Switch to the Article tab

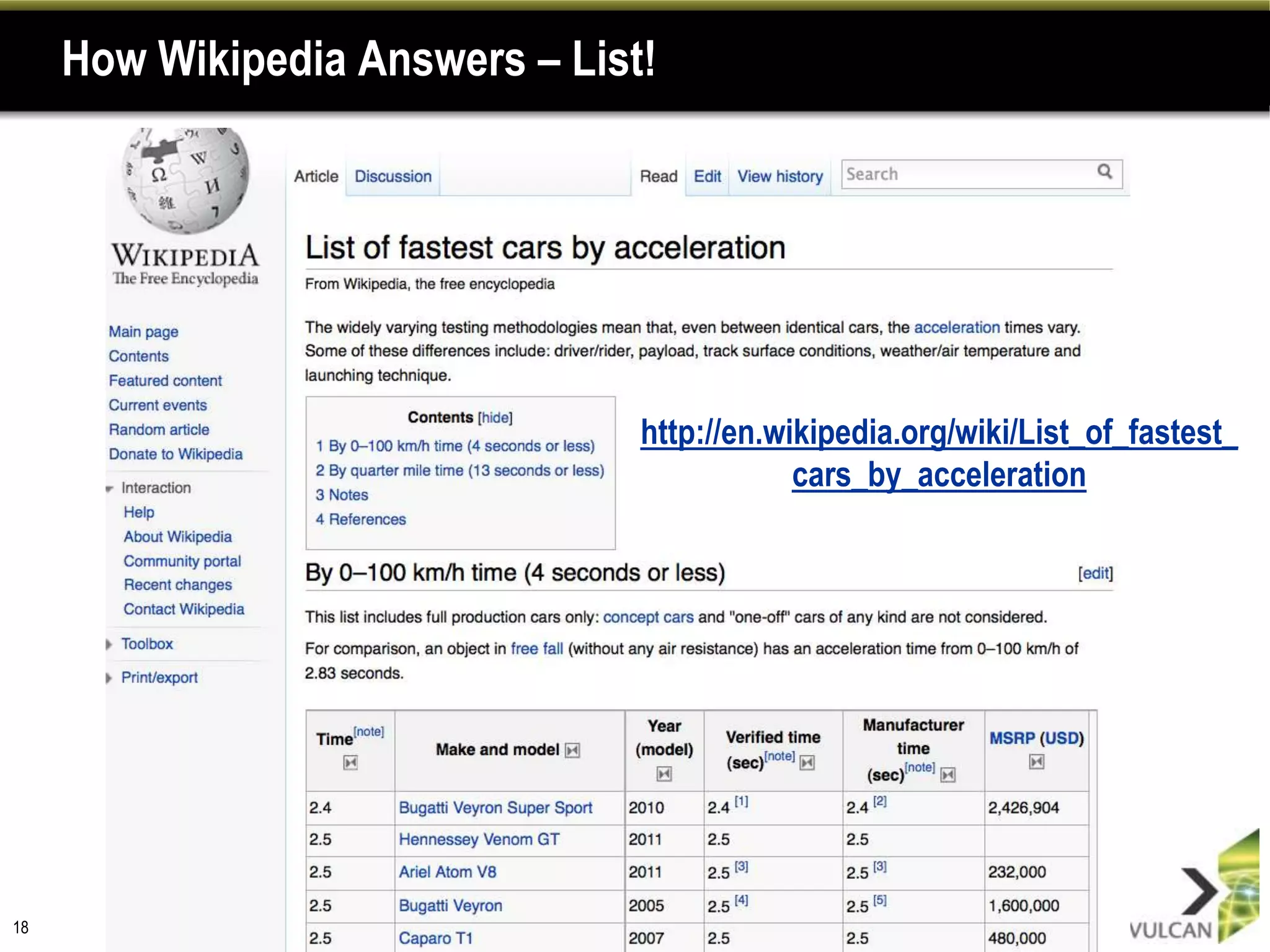316,176
